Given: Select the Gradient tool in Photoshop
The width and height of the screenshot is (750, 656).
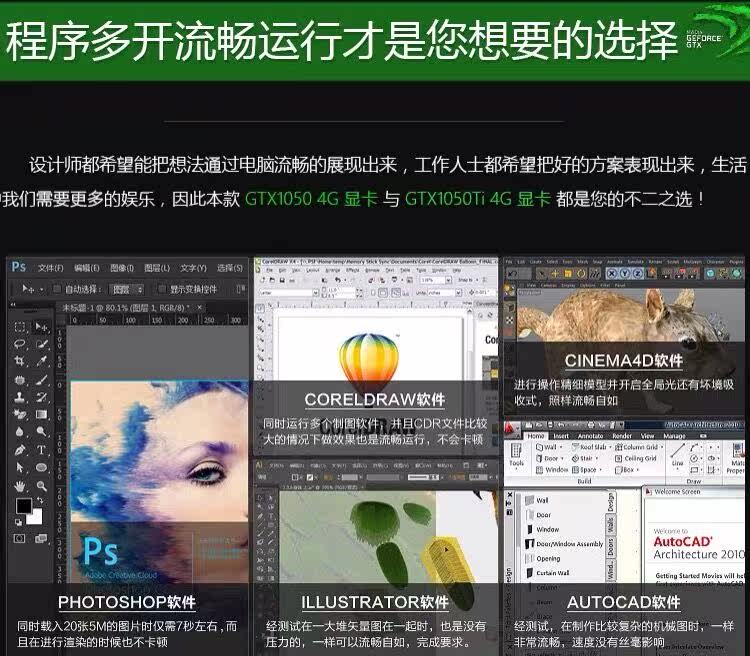Looking at the screenshot, I should coord(42,414).
